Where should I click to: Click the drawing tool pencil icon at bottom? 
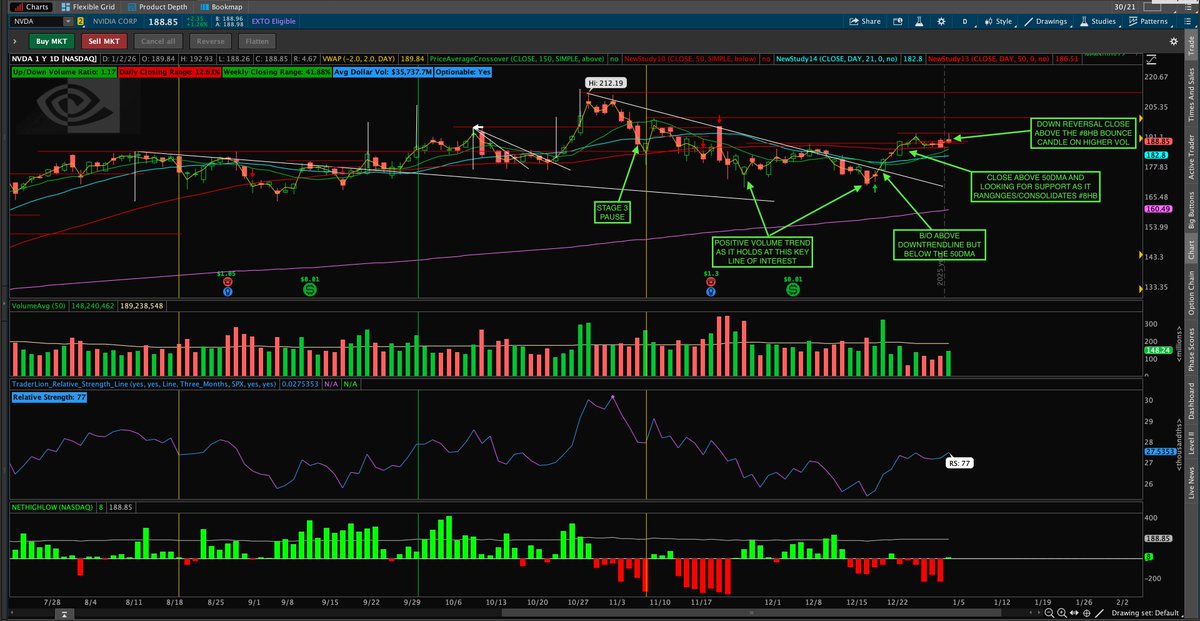pyautogui.click(x=1099, y=613)
